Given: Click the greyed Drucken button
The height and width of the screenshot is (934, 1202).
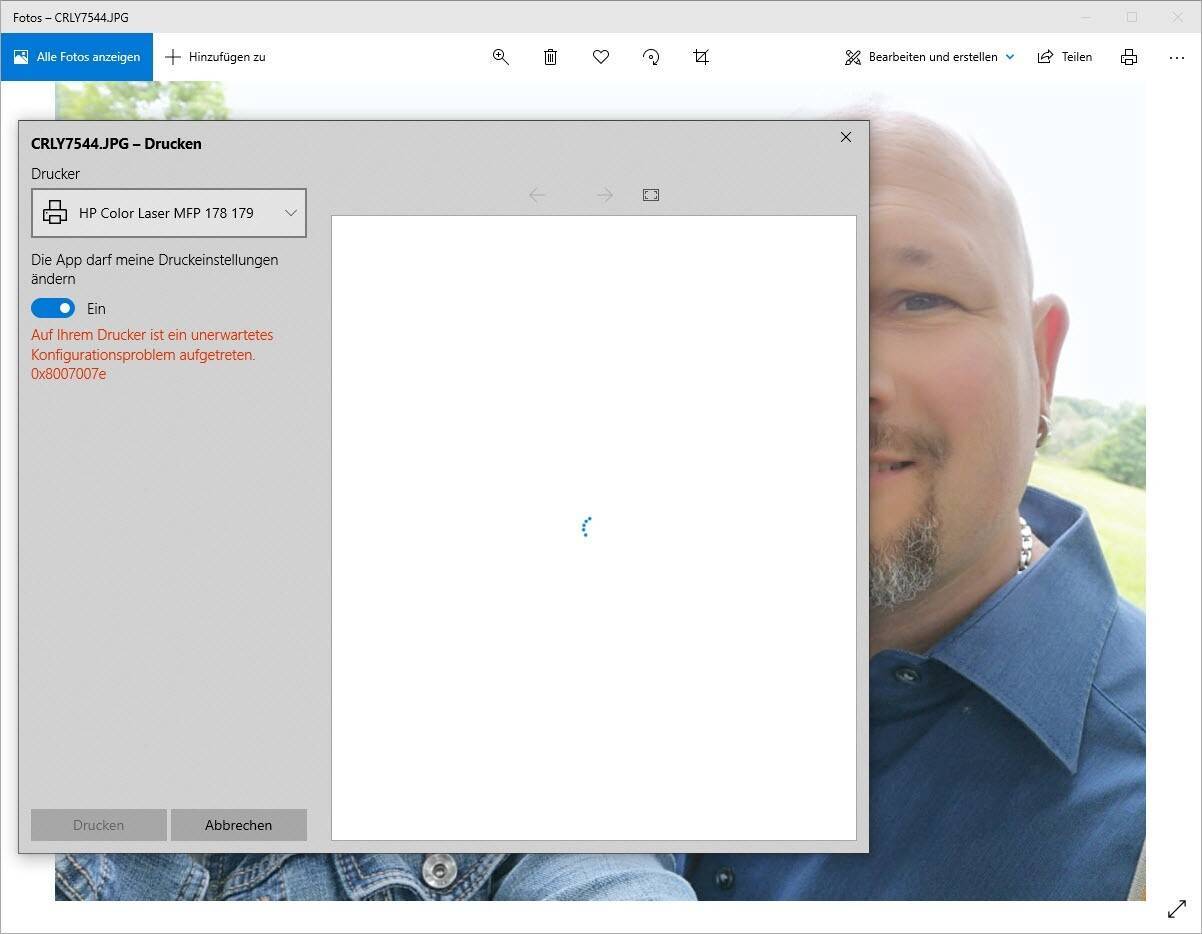Looking at the screenshot, I should 99,825.
